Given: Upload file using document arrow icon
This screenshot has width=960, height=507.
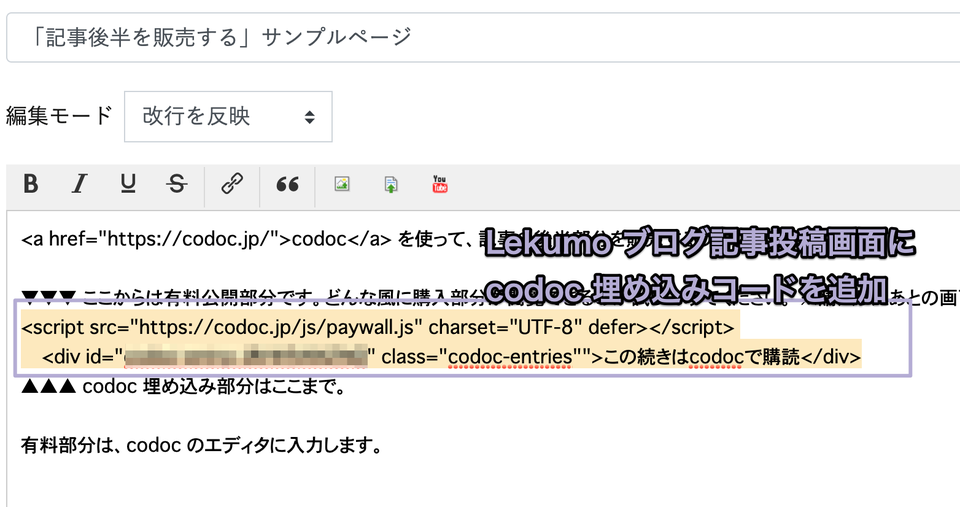Looking at the screenshot, I should tap(391, 184).
